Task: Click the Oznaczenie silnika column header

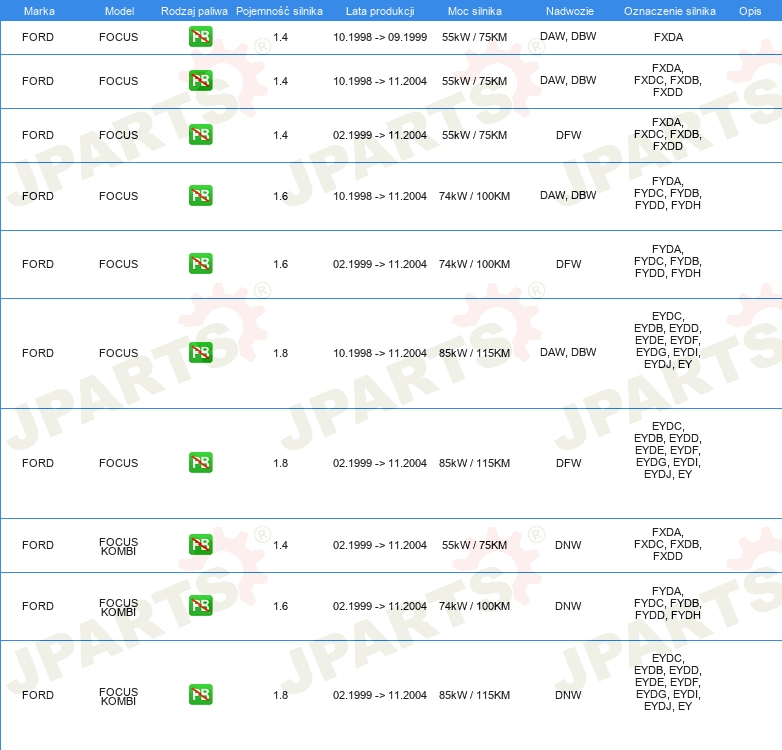Action: pyautogui.click(x=669, y=11)
